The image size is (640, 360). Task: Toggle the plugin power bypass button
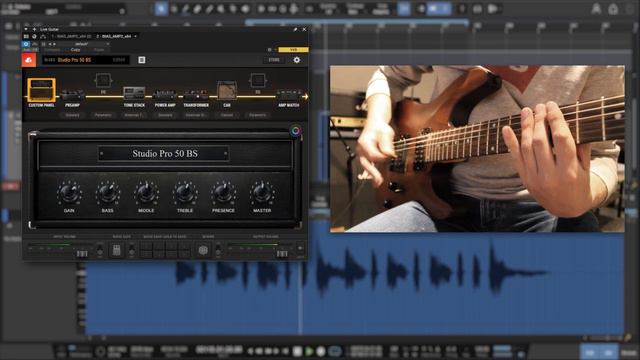click(x=26, y=44)
